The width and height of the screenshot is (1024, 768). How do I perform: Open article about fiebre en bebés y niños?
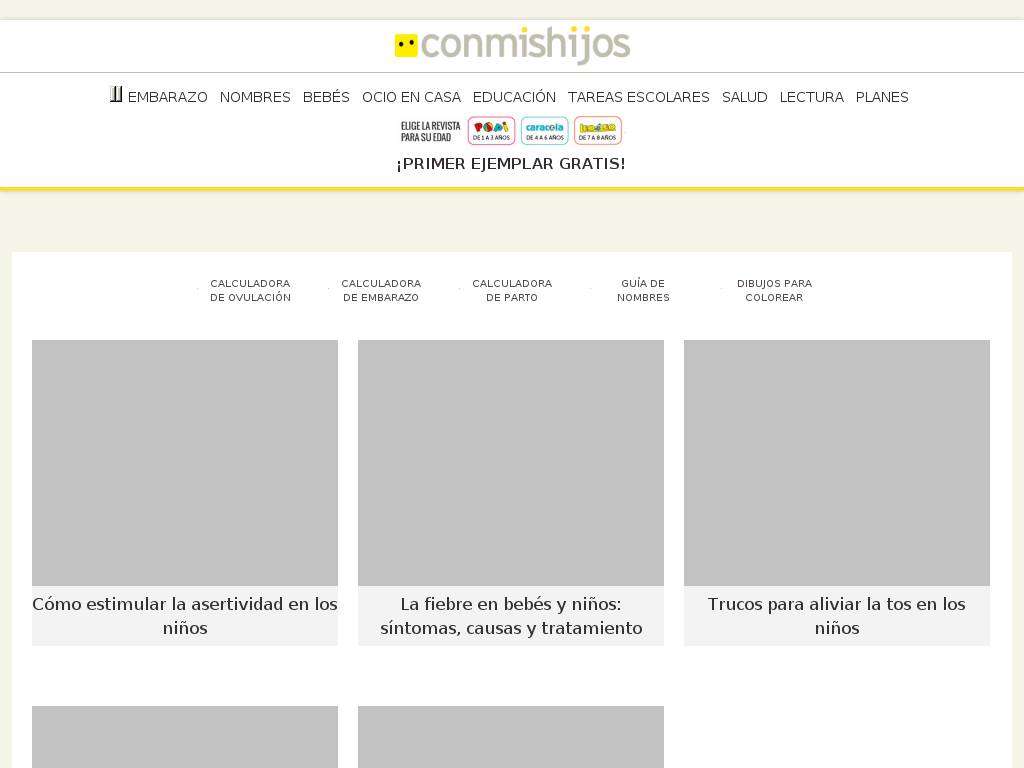511,616
